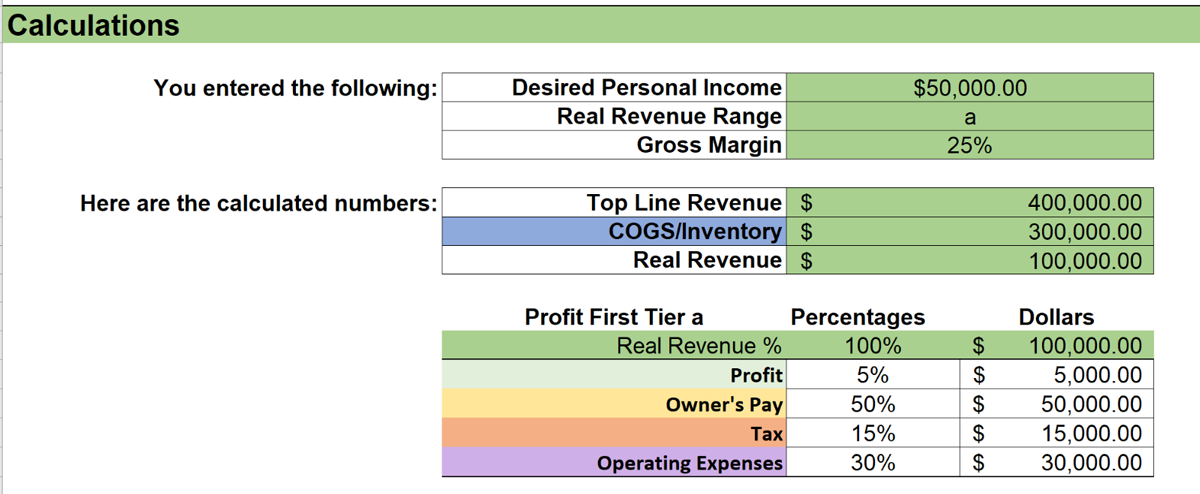Click the 25% Gross Margin value cell
The width and height of the screenshot is (1200, 494).
coord(970,145)
